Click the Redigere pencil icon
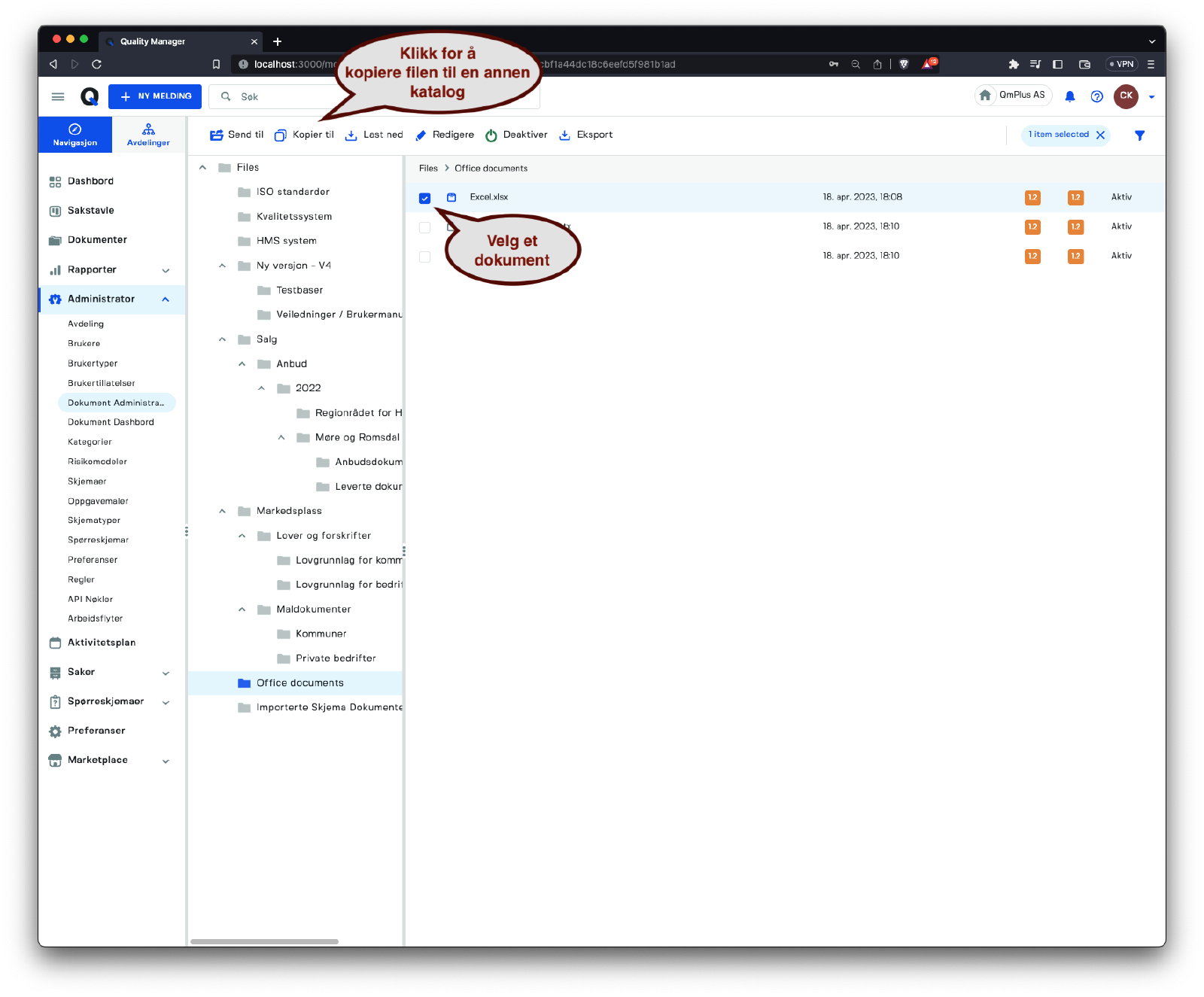Image resolution: width=1204 pixels, height=997 pixels. [x=421, y=135]
